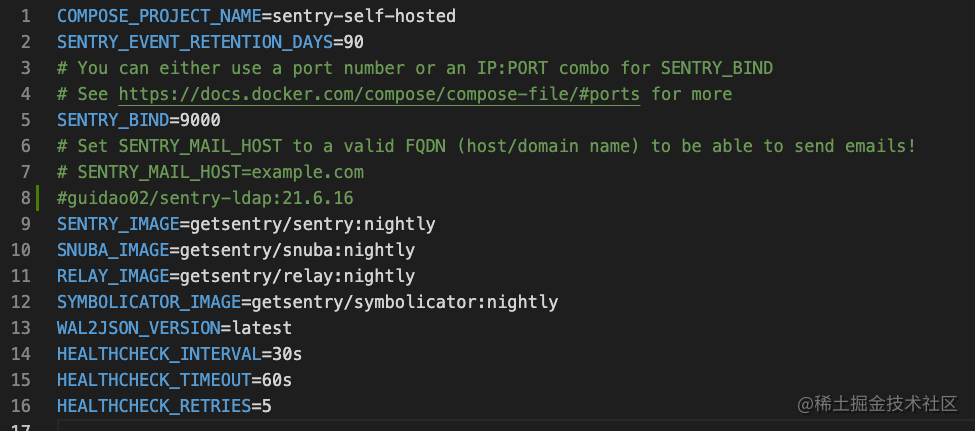Click SENTRY_EVENT_RETENTION_DAYS key
This screenshot has width=975, height=431.
tap(195, 42)
